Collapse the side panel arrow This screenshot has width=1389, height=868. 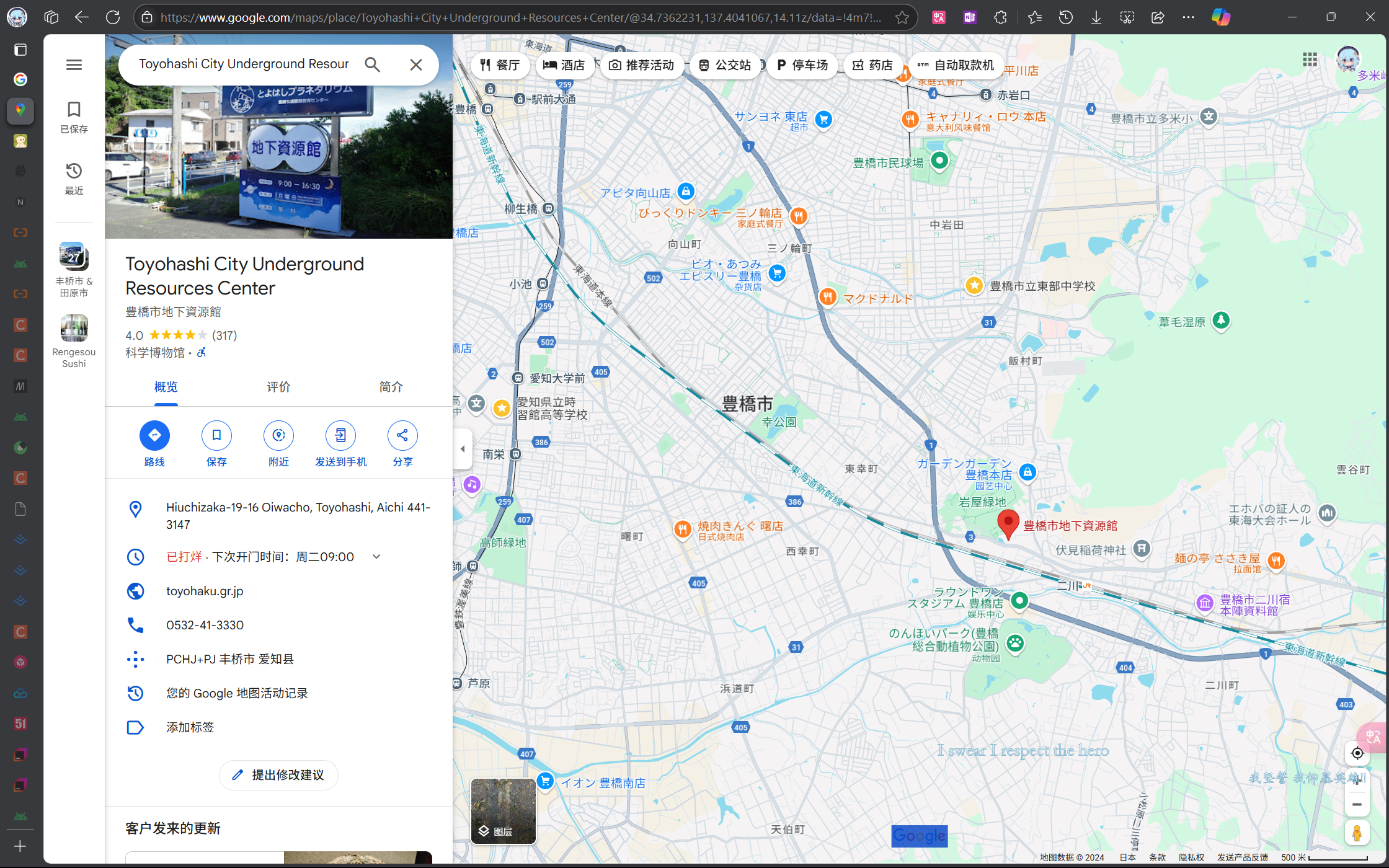[463, 449]
